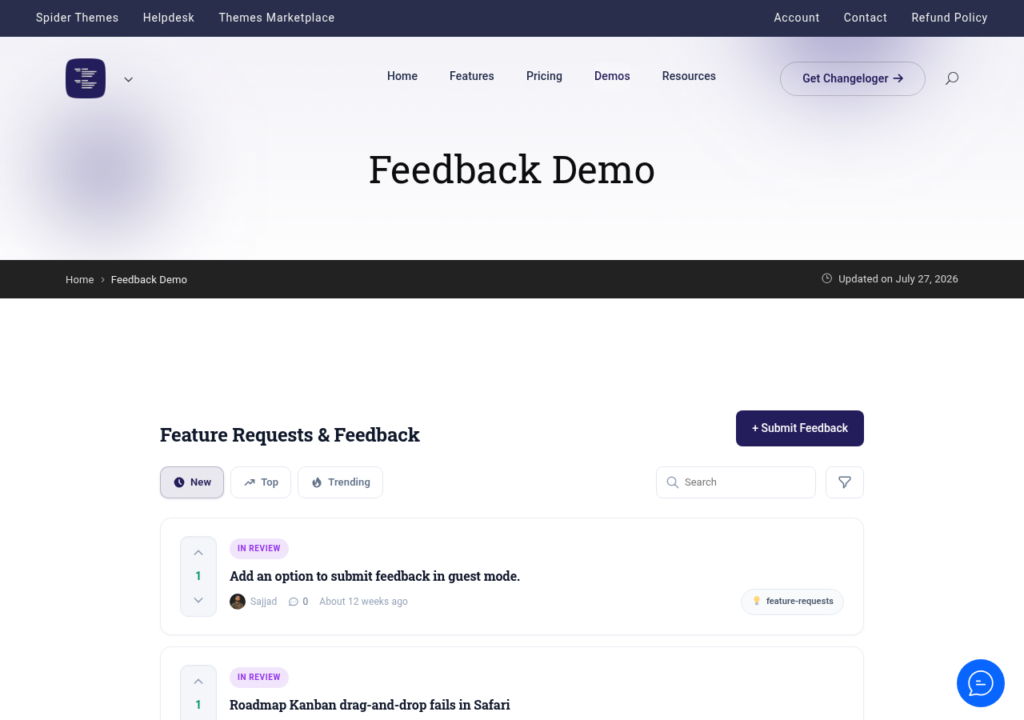View the Refund Policy link
Image resolution: width=1024 pixels, height=720 pixels.
949,18
